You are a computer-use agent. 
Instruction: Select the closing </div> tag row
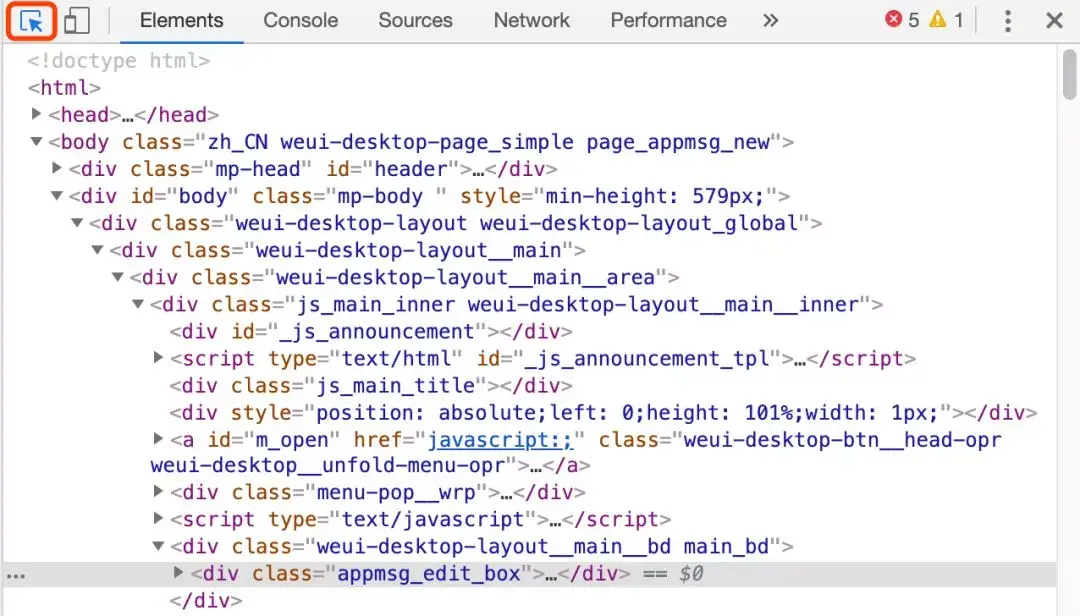coord(206,600)
